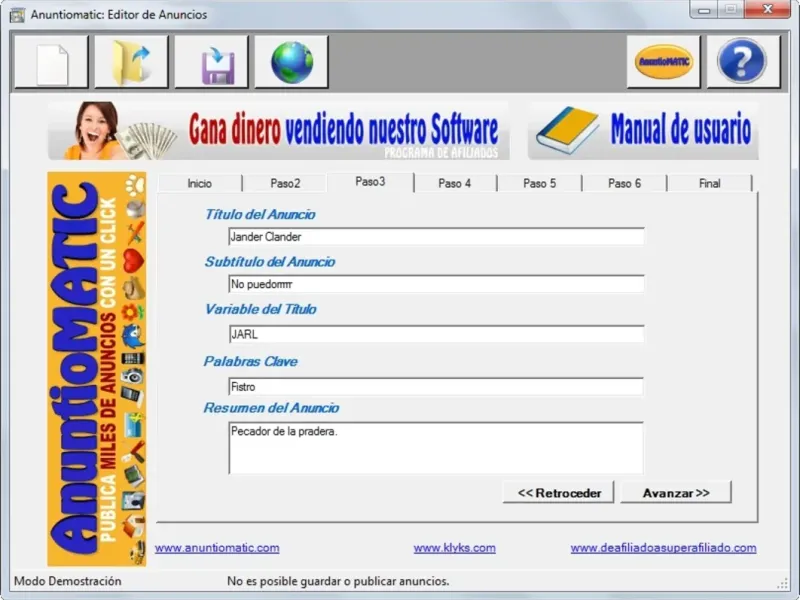Switch to the Paso2 tab

point(285,183)
